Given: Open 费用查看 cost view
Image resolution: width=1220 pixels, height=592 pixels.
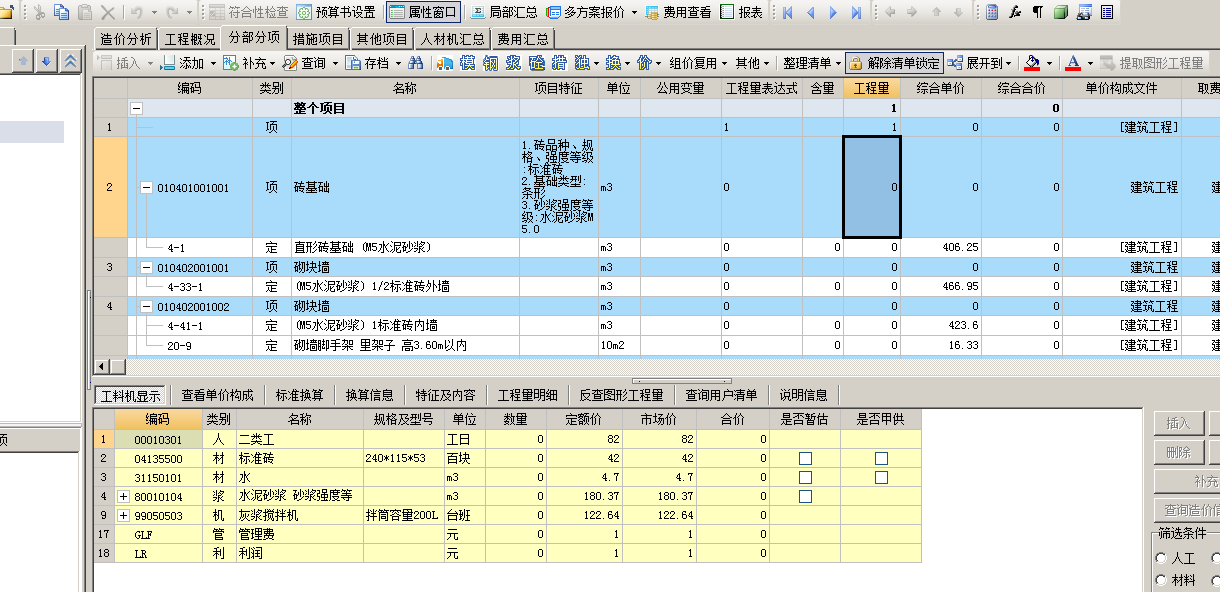Looking at the screenshot, I should [679, 12].
